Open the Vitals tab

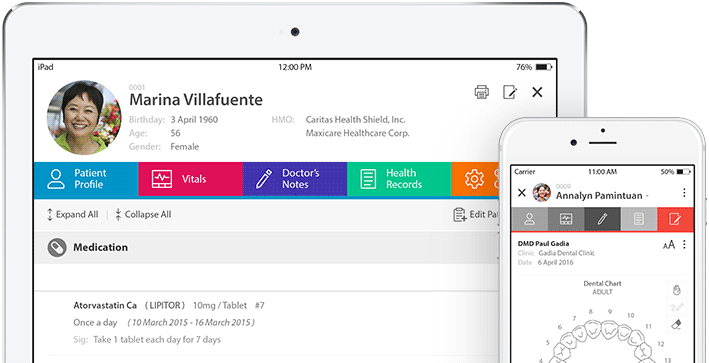coord(190,179)
